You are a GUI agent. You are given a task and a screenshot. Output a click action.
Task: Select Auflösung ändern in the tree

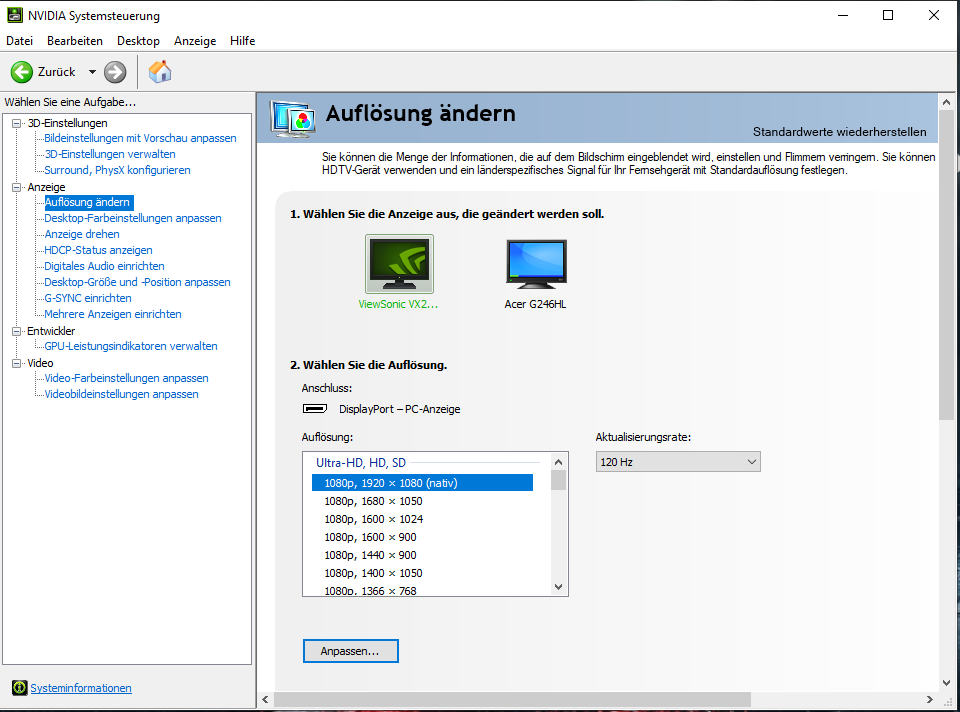[x=88, y=202]
